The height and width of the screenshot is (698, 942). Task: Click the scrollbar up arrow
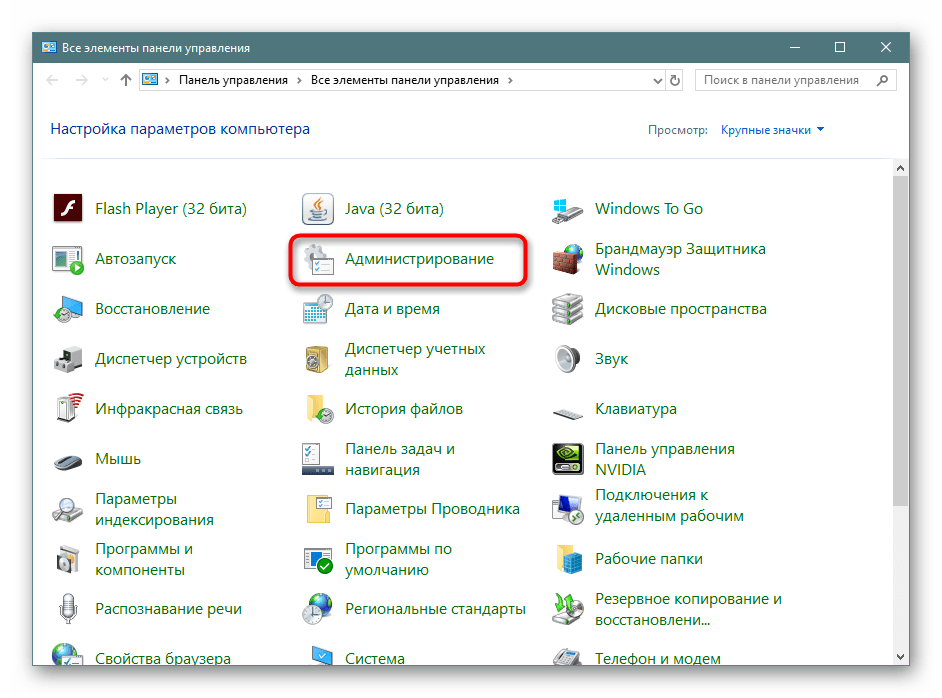900,168
